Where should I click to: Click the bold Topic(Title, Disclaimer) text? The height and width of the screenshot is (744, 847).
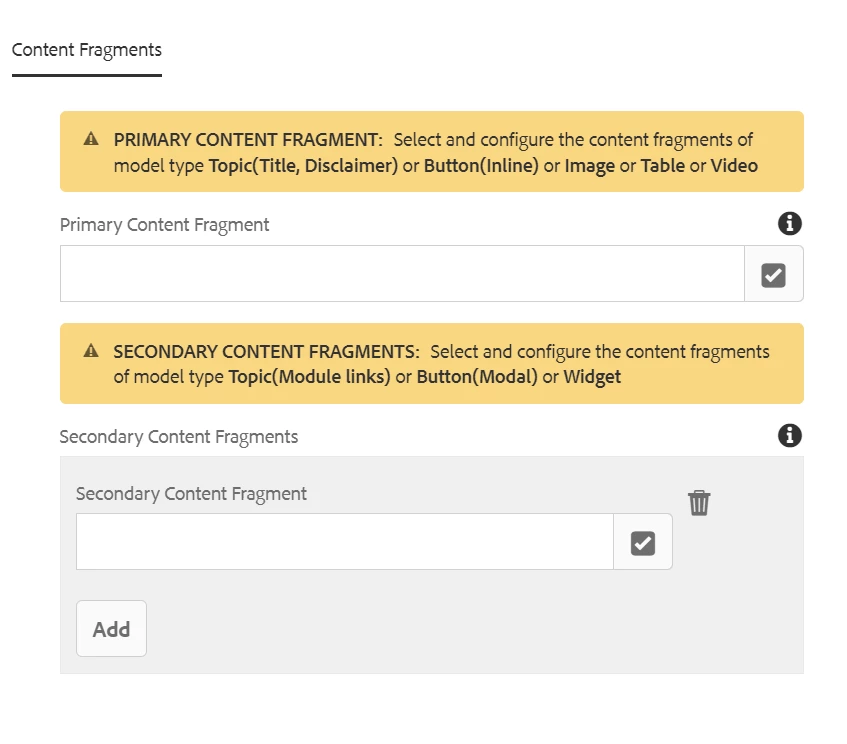pos(303,166)
